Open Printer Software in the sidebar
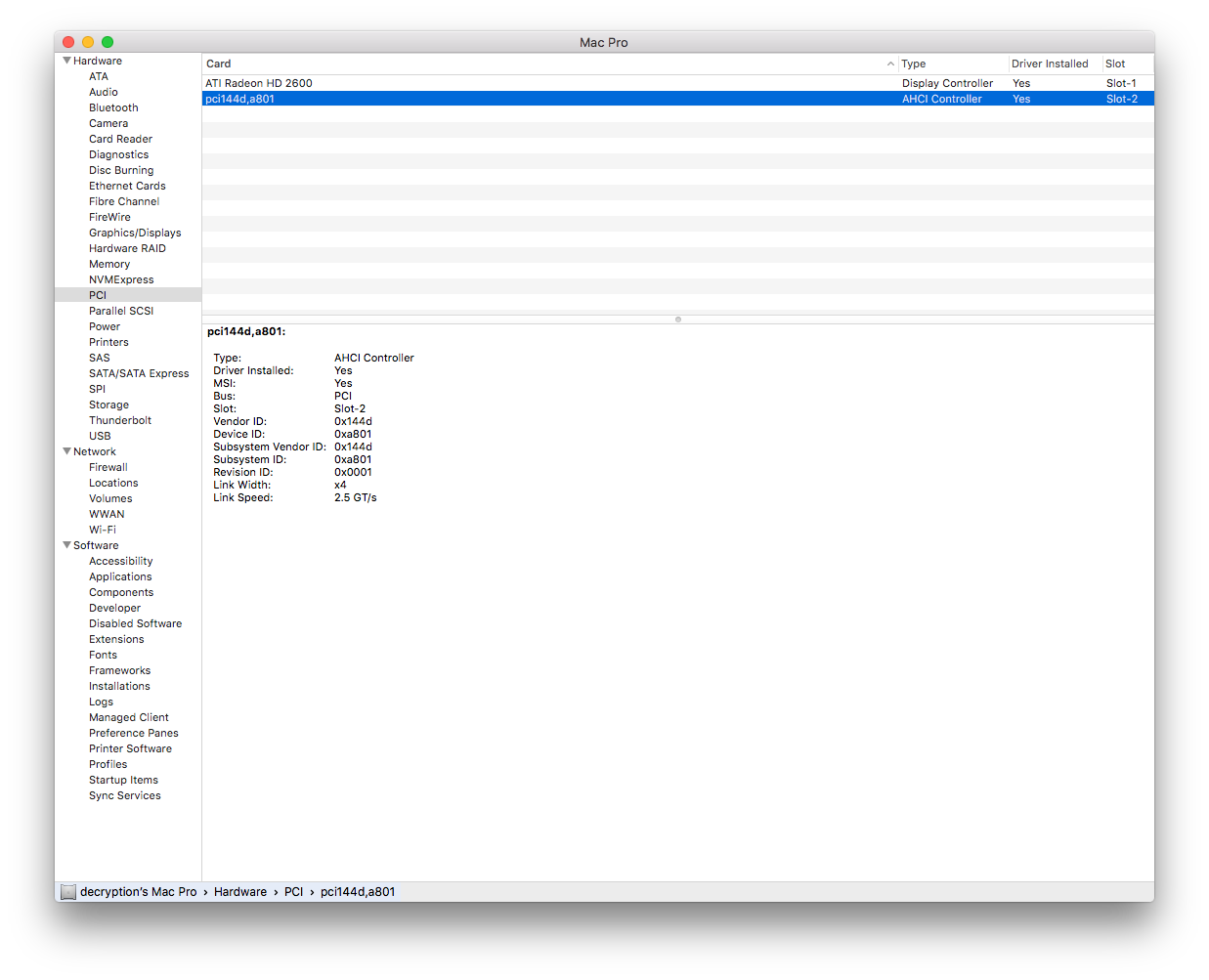Screen dimensions: 1209x980 click(130, 748)
